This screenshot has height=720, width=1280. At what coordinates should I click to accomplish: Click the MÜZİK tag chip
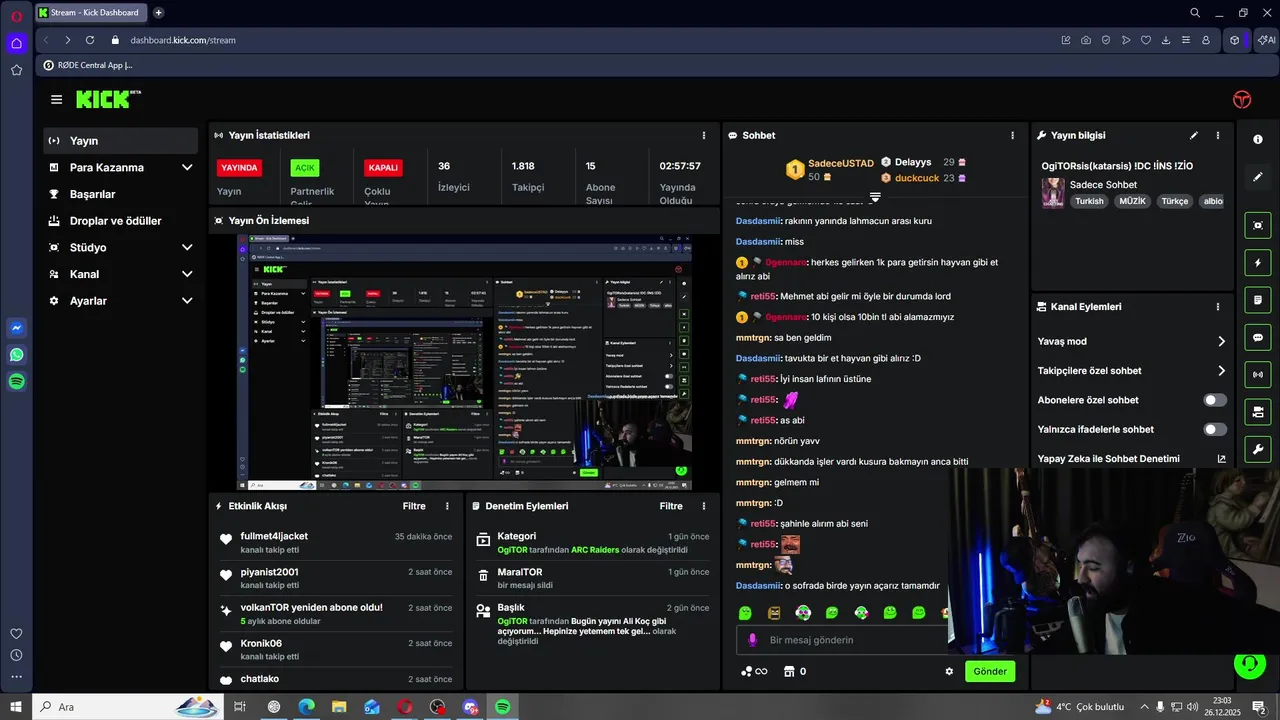click(x=1132, y=201)
